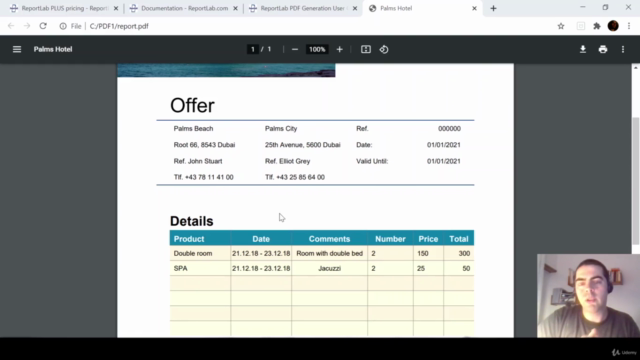Click the PDF vertical scrollbar thumb
This screenshot has width=640, height=360.
point(636,180)
